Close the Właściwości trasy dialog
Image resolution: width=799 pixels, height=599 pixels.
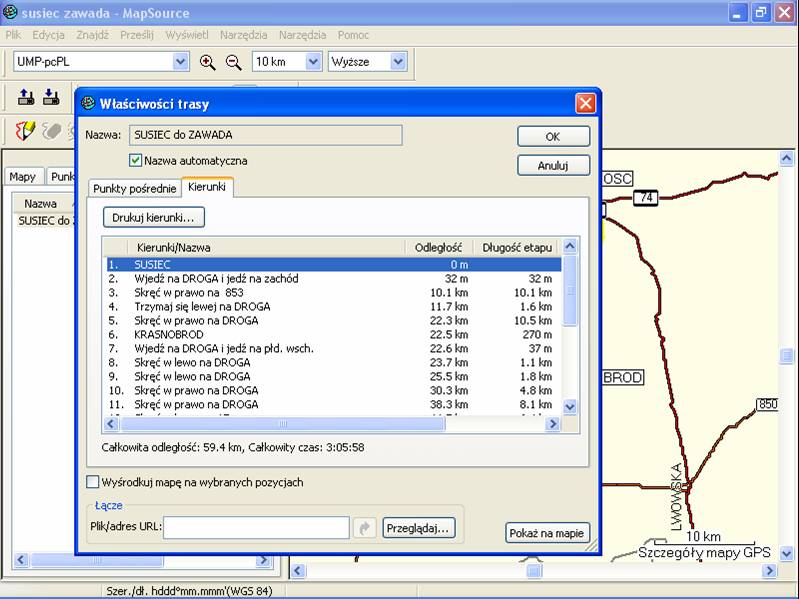click(585, 103)
